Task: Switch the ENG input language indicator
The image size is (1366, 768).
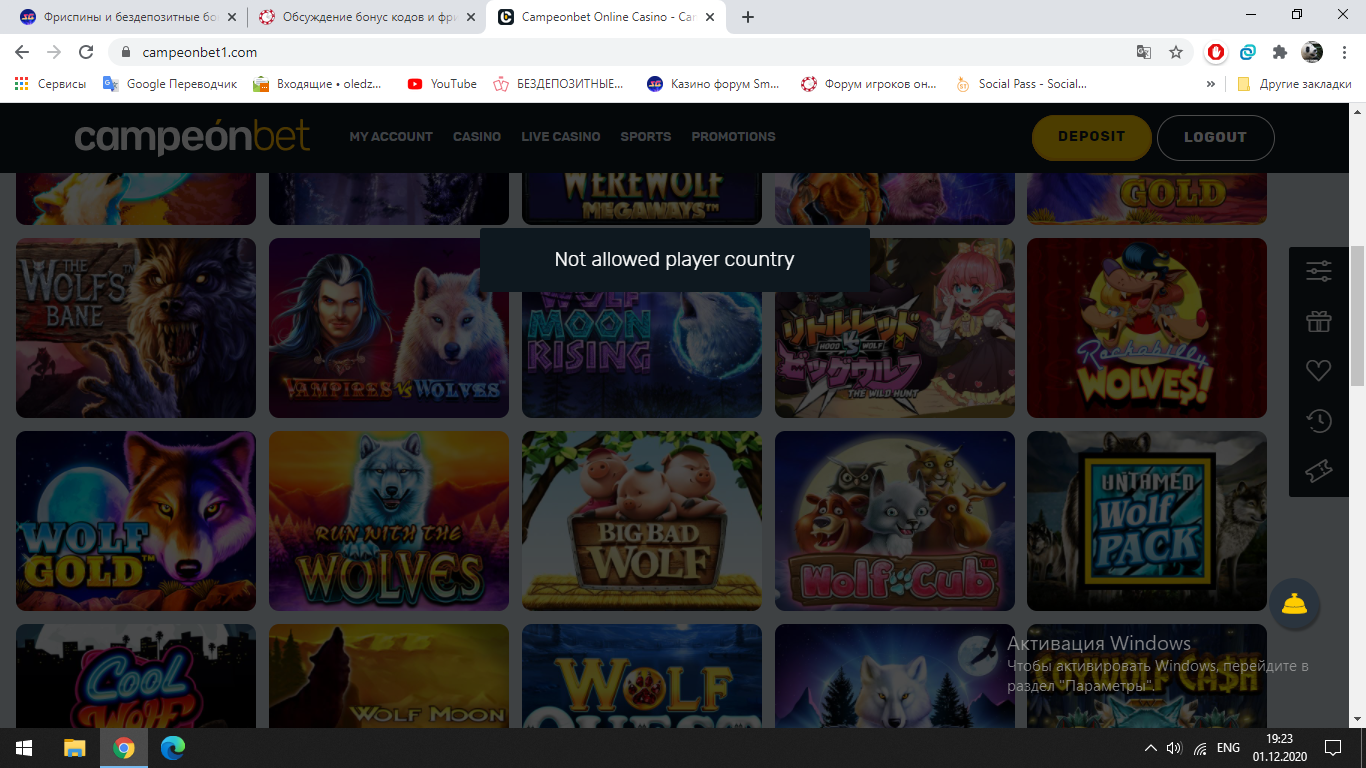Action: point(1228,748)
